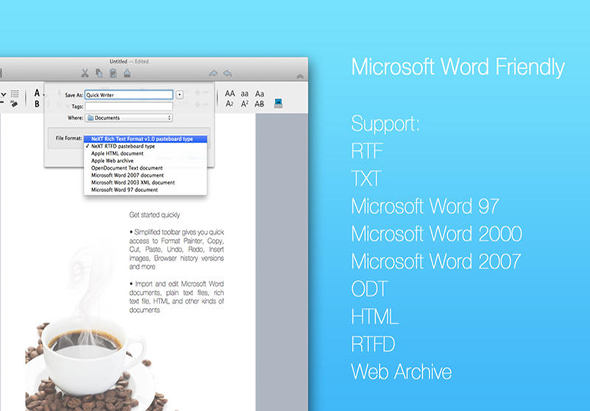Select NeXT Rich Text Format v1.0 pasteboard type

(145, 139)
